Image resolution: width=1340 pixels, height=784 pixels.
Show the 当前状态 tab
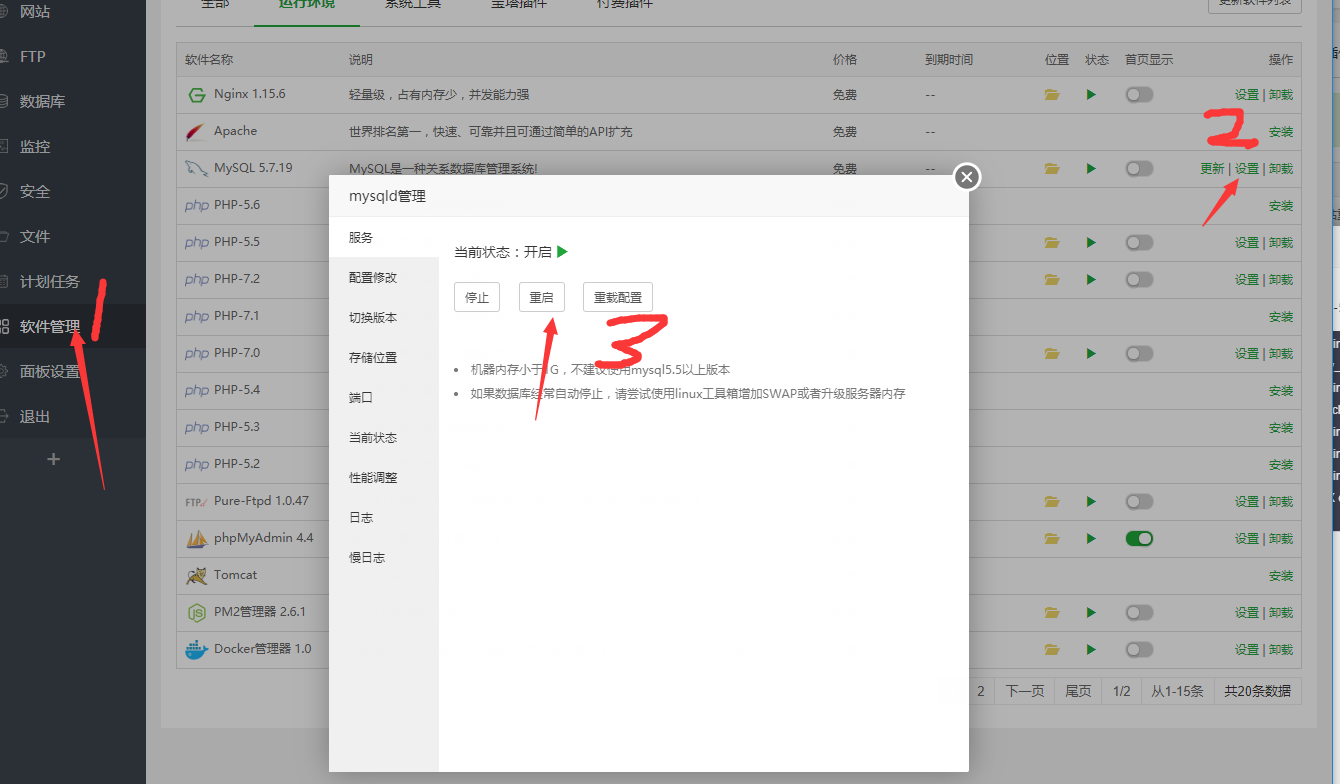(384, 438)
